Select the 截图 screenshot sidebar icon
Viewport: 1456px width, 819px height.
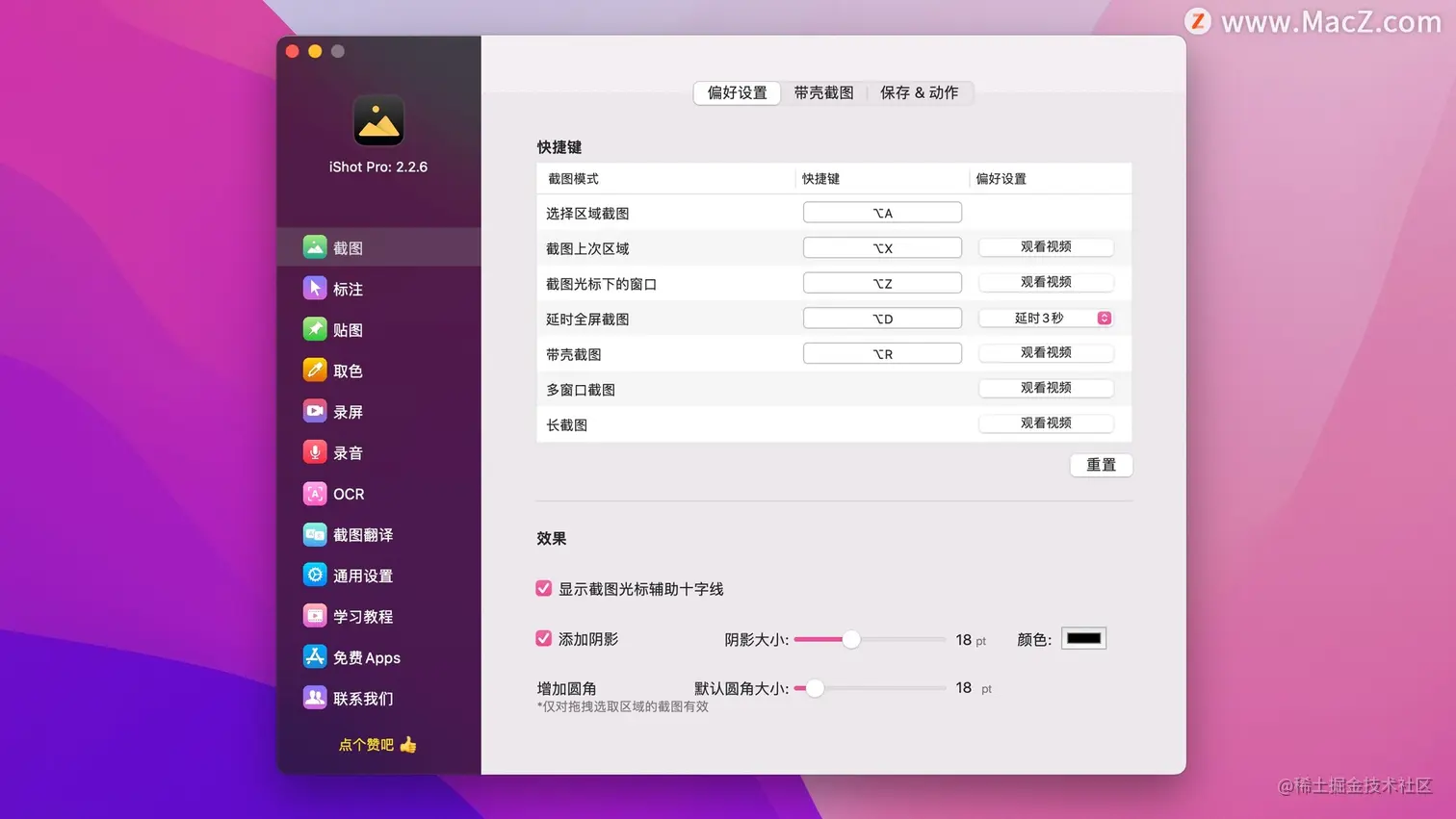click(x=315, y=247)
